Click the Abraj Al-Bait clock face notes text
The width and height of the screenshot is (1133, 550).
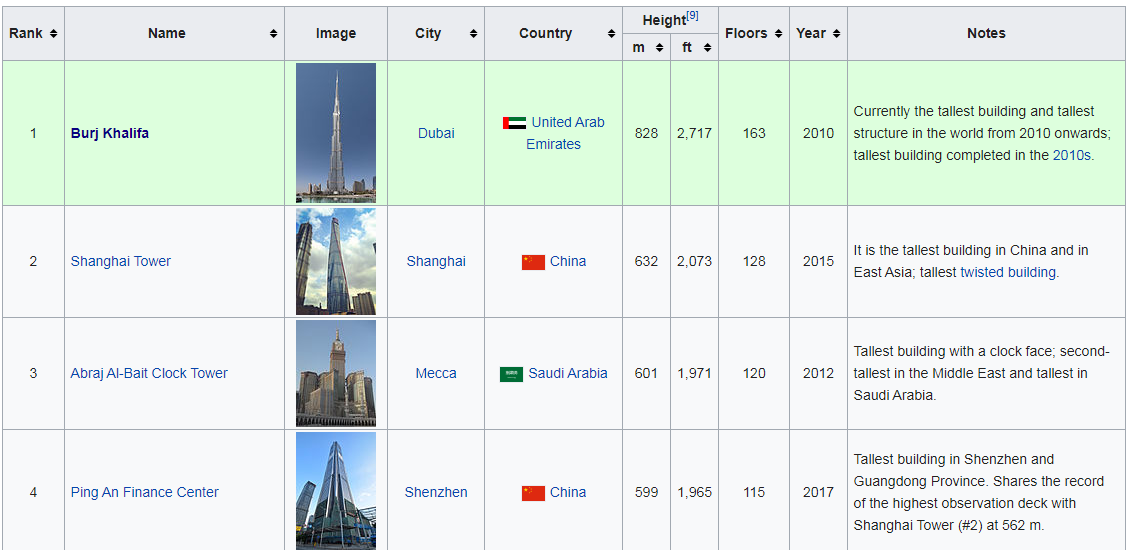click(x=981, y=374)
